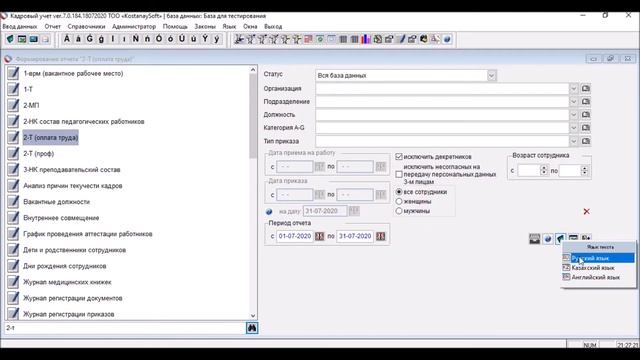Open the Подразделение lookup icon
This screenshot has height=360, width=640.
586,102
